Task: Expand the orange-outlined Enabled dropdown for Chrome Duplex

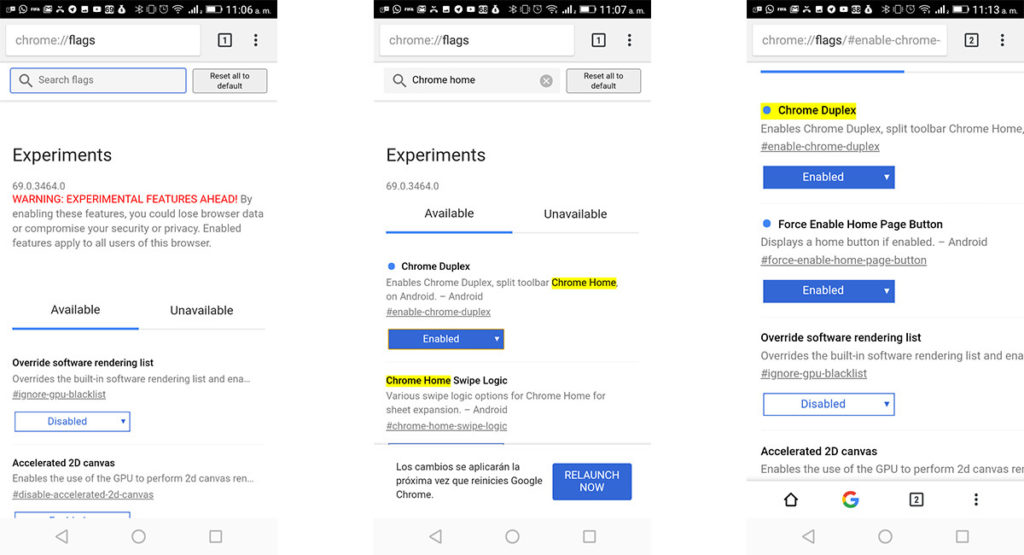Action: (446, 339)
